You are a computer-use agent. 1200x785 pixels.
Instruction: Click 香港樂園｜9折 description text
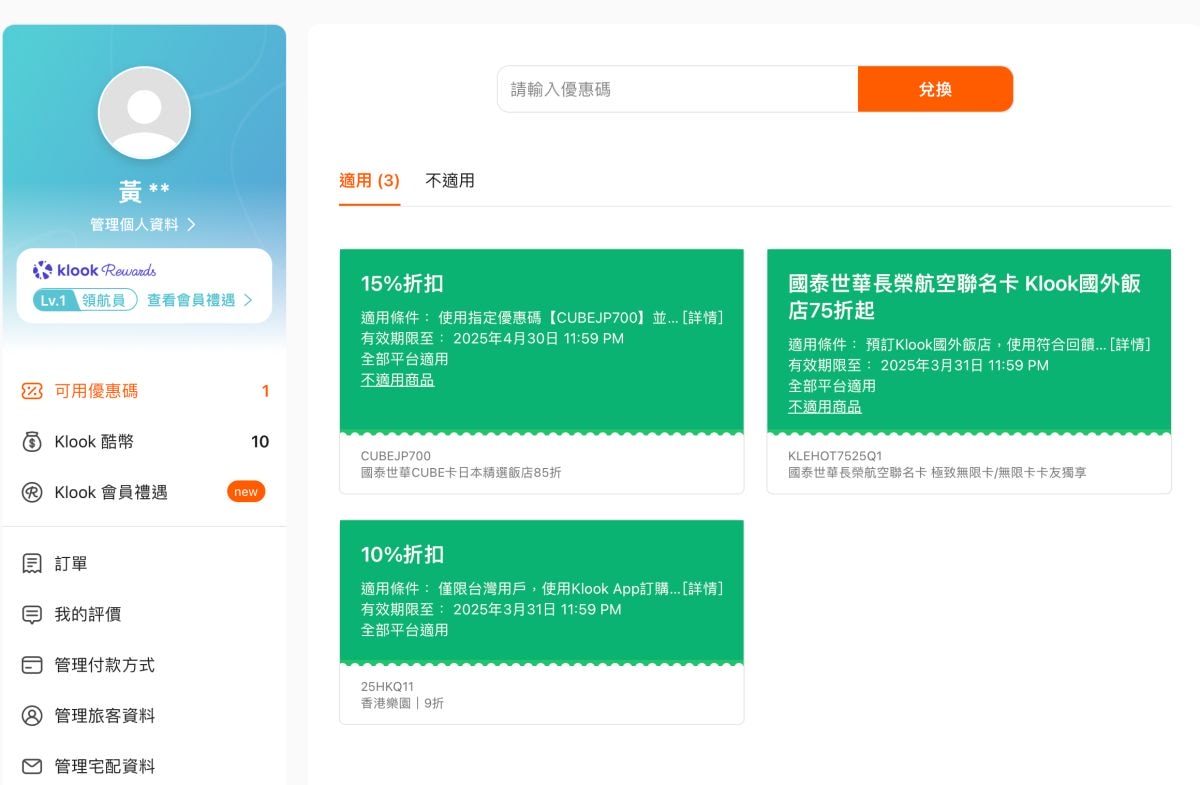click(x=402, y=703)
